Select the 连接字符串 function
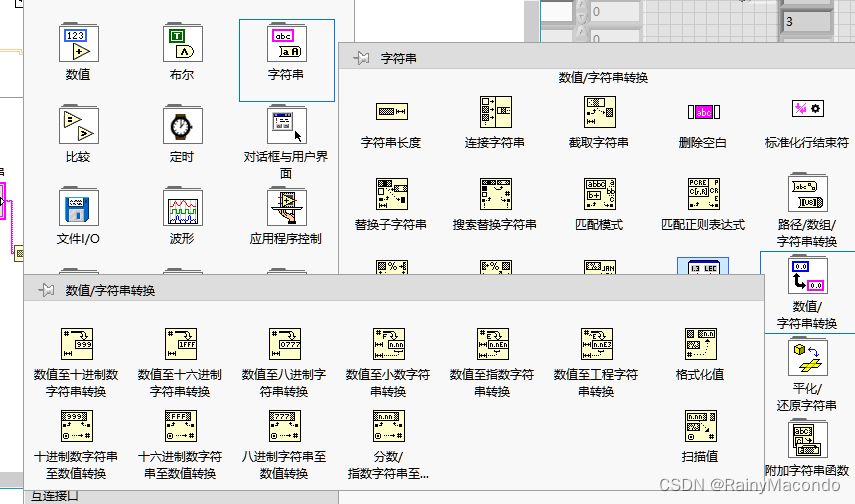Image resolution: width=855 pixels, height=504 pixels. pos(495,112)
